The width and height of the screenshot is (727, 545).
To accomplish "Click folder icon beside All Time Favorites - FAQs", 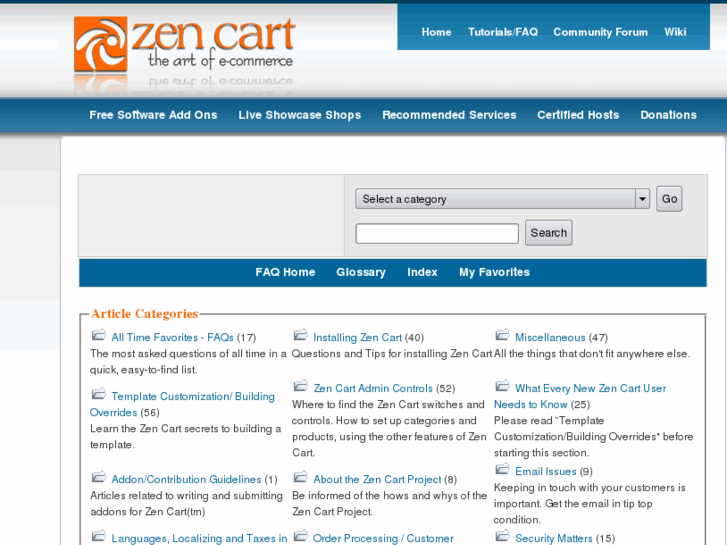I will pos(98,335).
